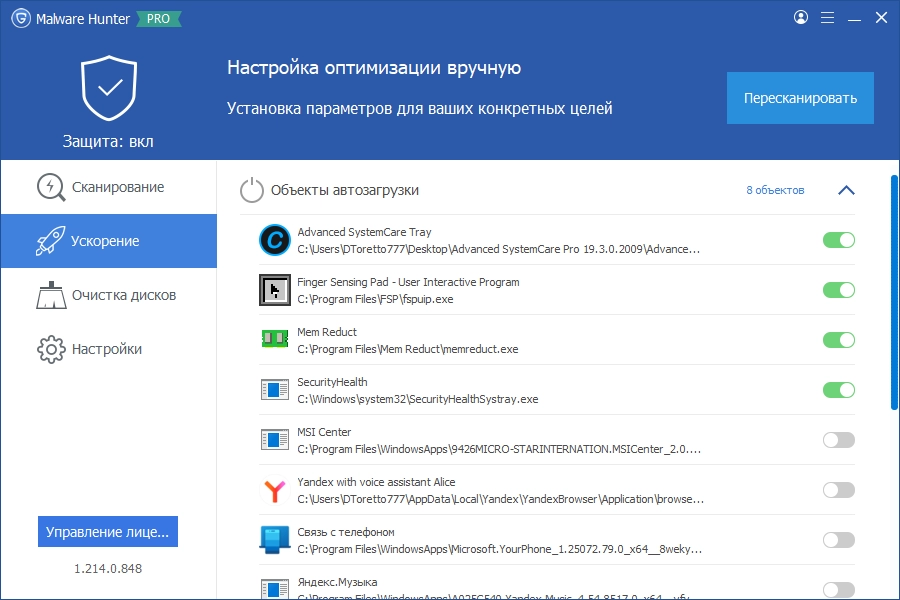Click the Mem Reduct name text
The width and height of the screenshot is (900, 600).
(327, 332)
